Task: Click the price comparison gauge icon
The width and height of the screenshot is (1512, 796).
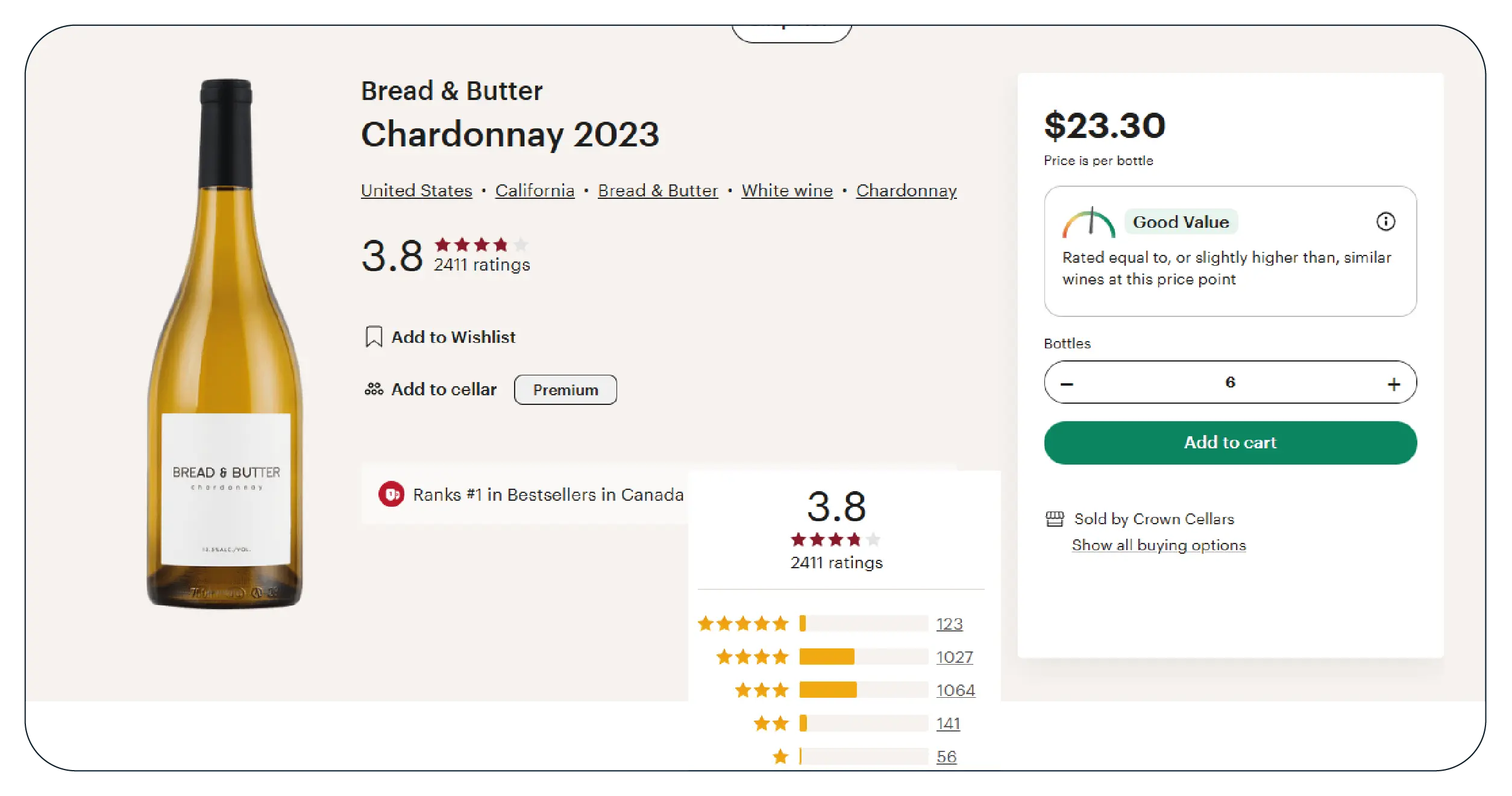Action: pyautogui.click(x=1090, y=222)
